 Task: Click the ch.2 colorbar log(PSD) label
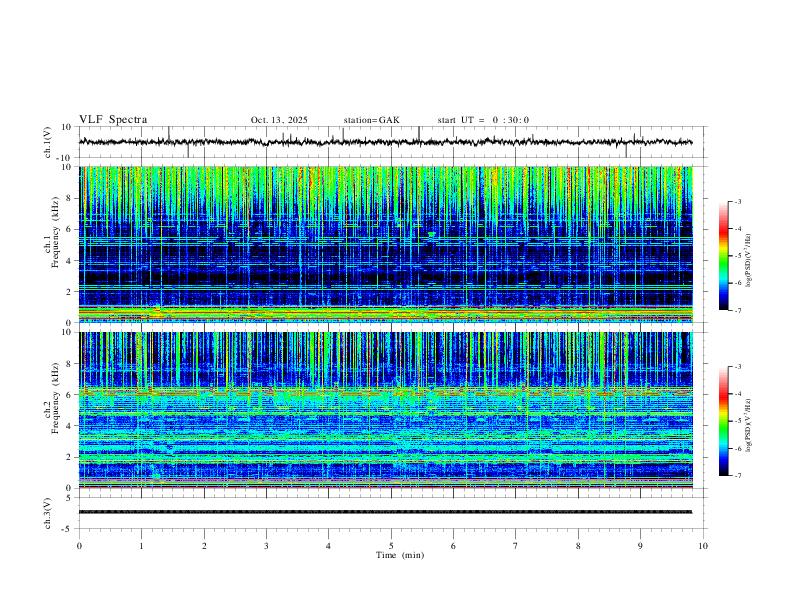749,425
